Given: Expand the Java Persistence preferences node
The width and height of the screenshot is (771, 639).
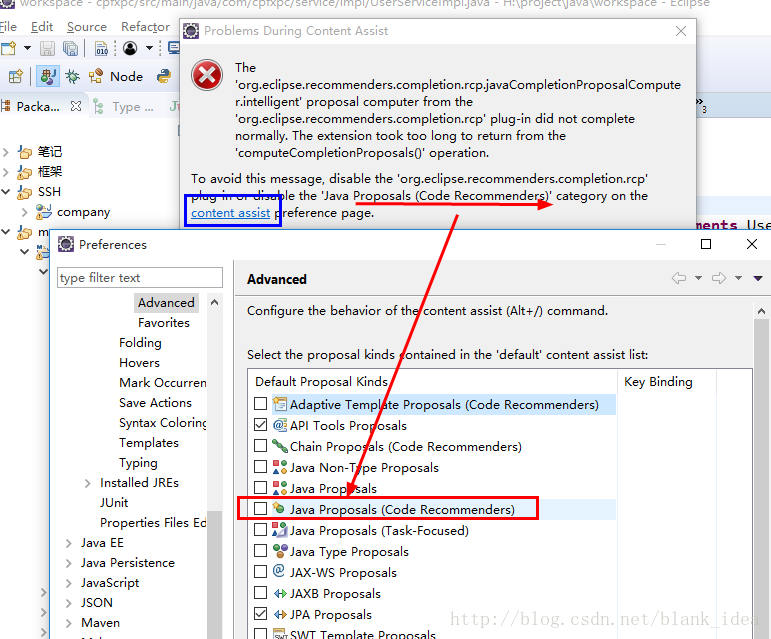Looking at the screenshot, I should point(68,563).
